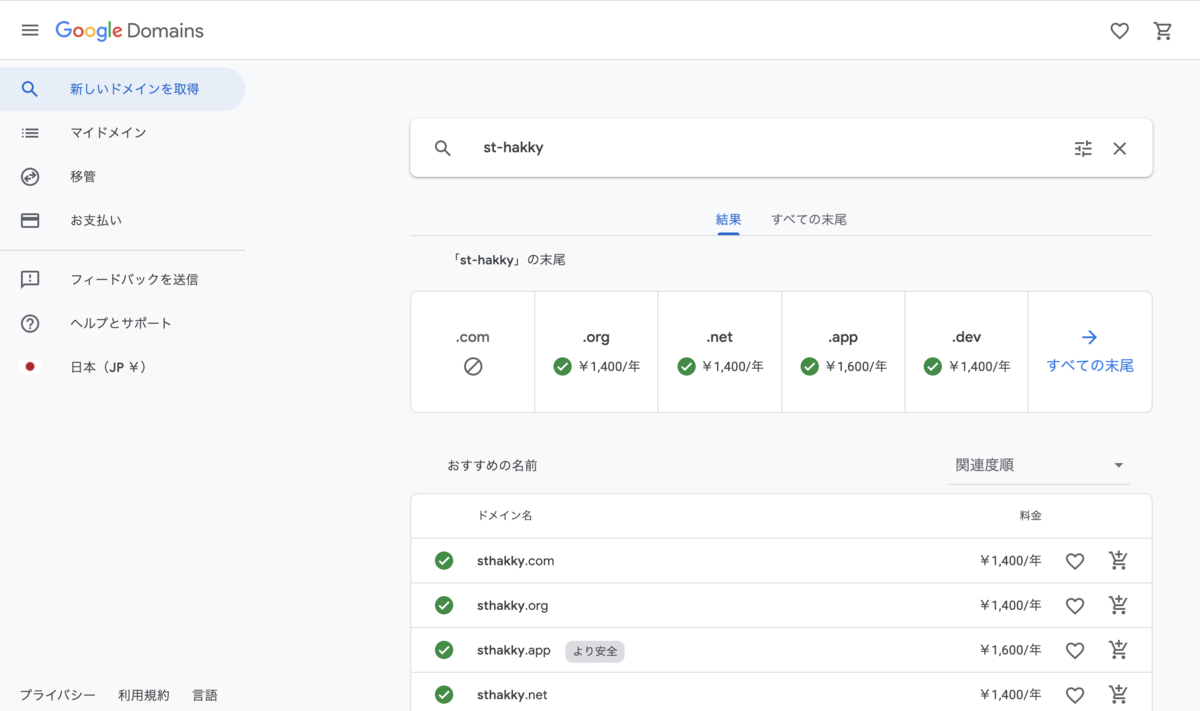Open マイドメイン in sidebar
Viewport: 1200px width, 711px height.
point(122,133)
